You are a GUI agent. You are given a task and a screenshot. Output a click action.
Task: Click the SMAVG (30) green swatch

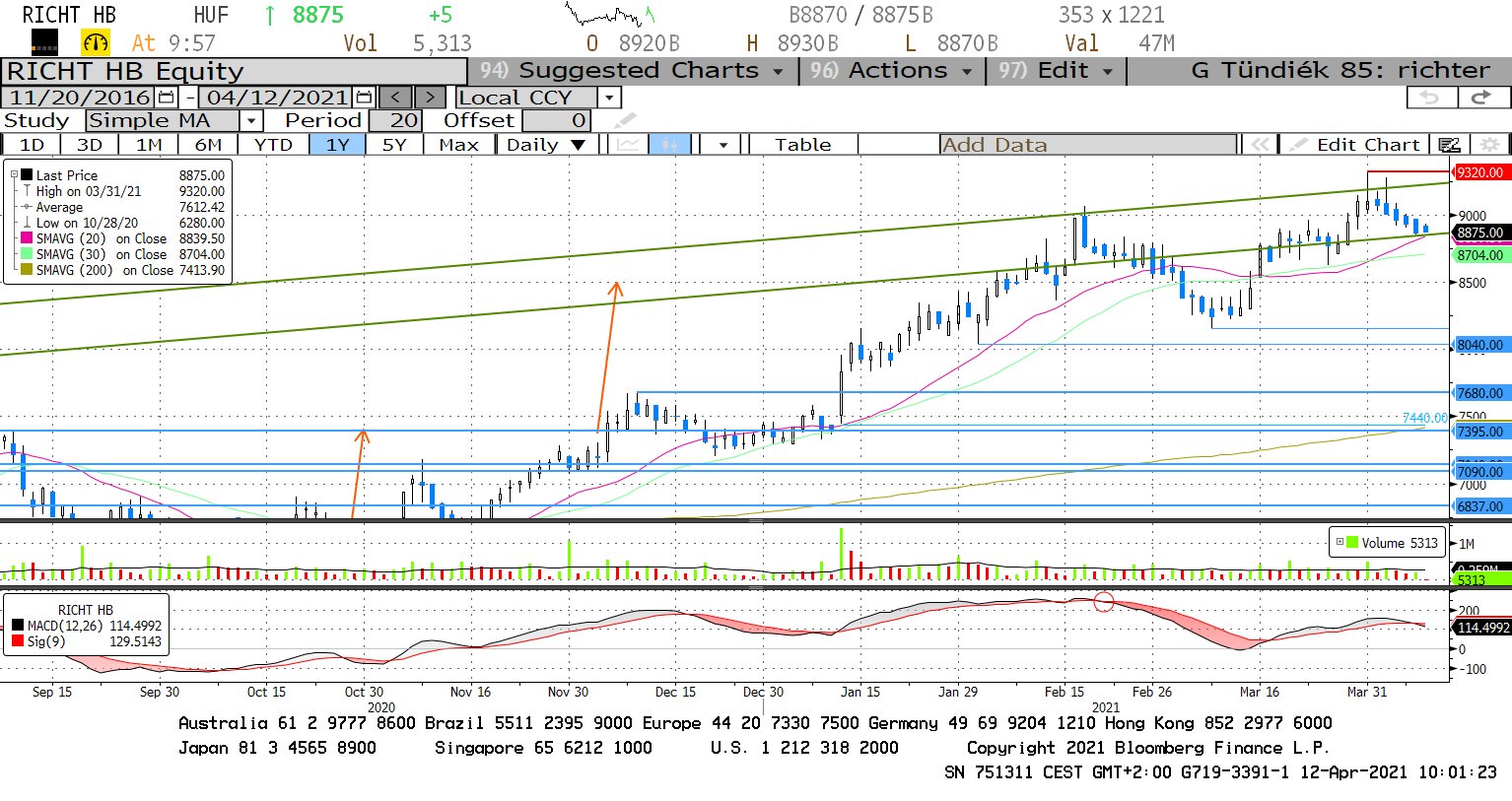(x=28, y=254)
